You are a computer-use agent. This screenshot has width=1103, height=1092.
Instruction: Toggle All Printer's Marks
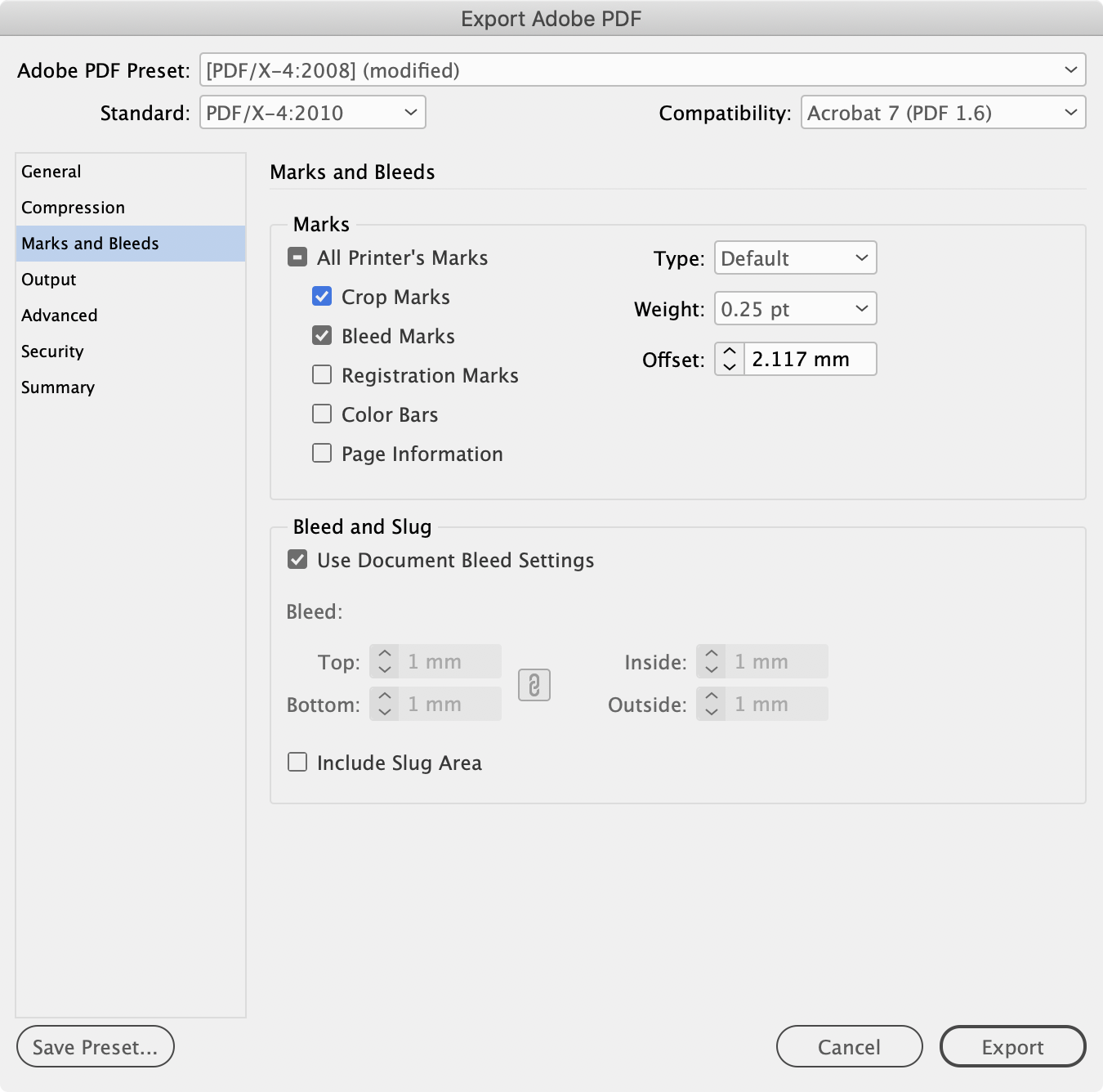tap(297, 257)
